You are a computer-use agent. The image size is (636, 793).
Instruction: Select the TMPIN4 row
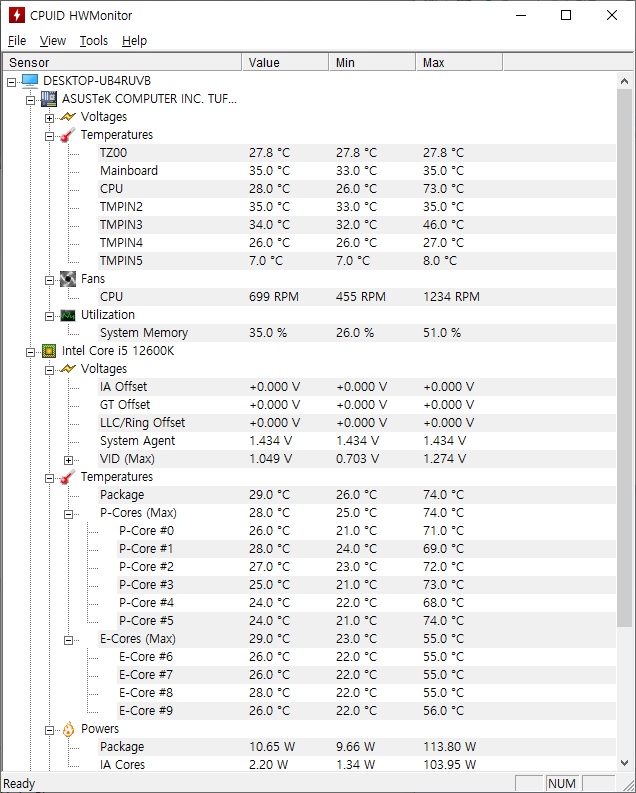click(x=356, y=243)
